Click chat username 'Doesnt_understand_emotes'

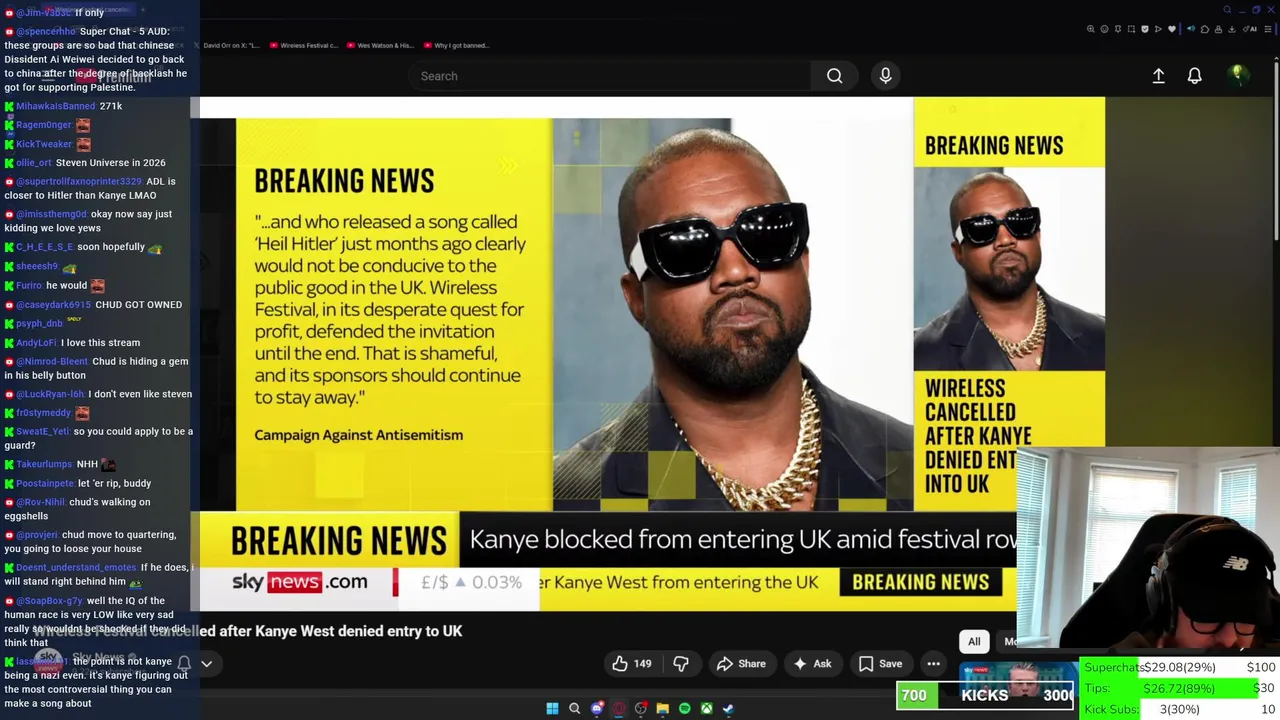point(76,567)
